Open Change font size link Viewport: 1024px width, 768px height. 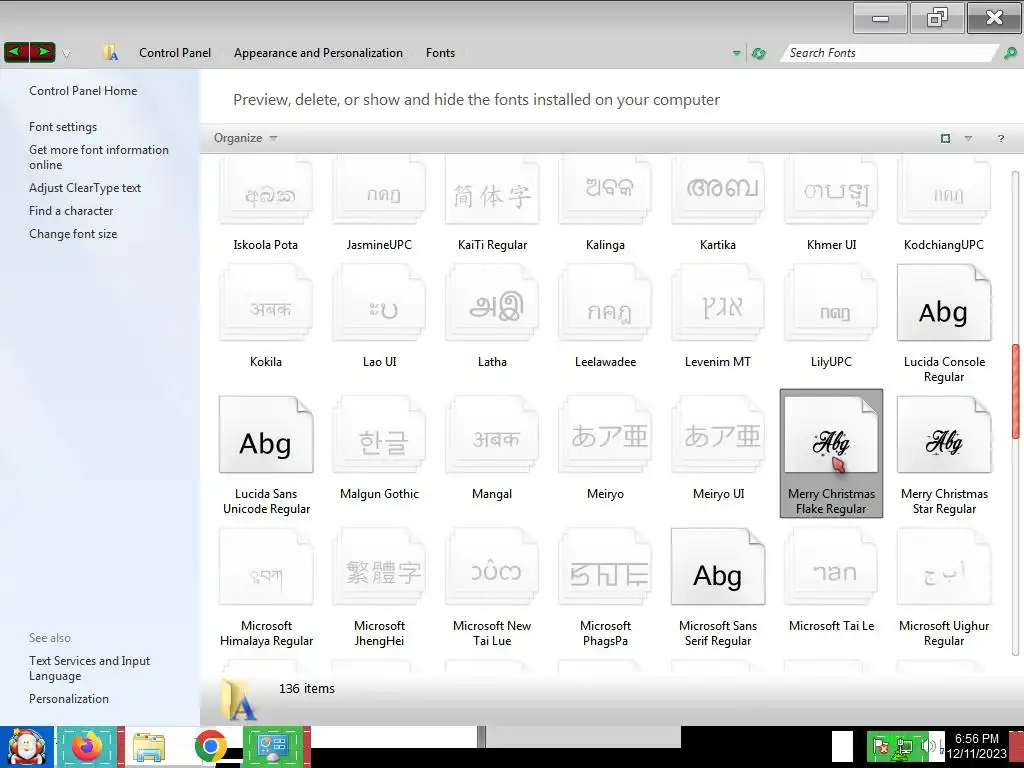click(x=73, y=234)
